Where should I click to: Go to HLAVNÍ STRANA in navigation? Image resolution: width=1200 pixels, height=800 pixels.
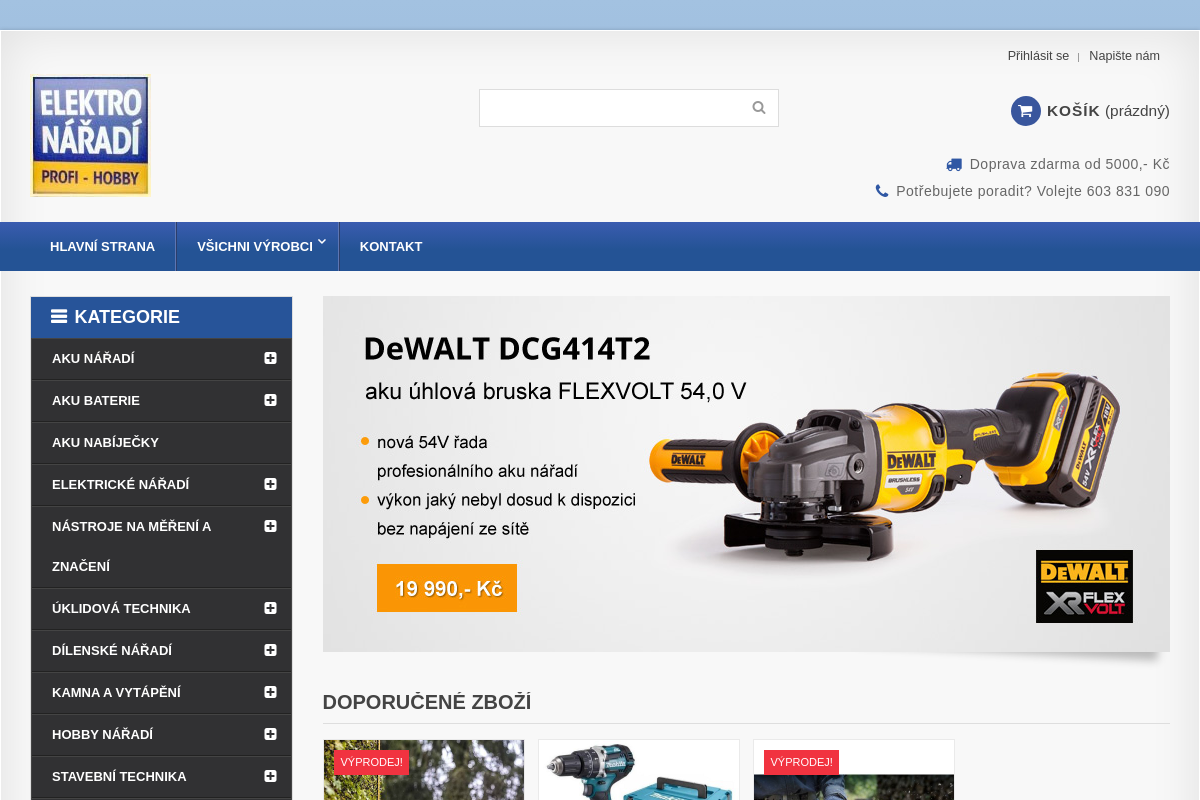click(x=102, y=247)
